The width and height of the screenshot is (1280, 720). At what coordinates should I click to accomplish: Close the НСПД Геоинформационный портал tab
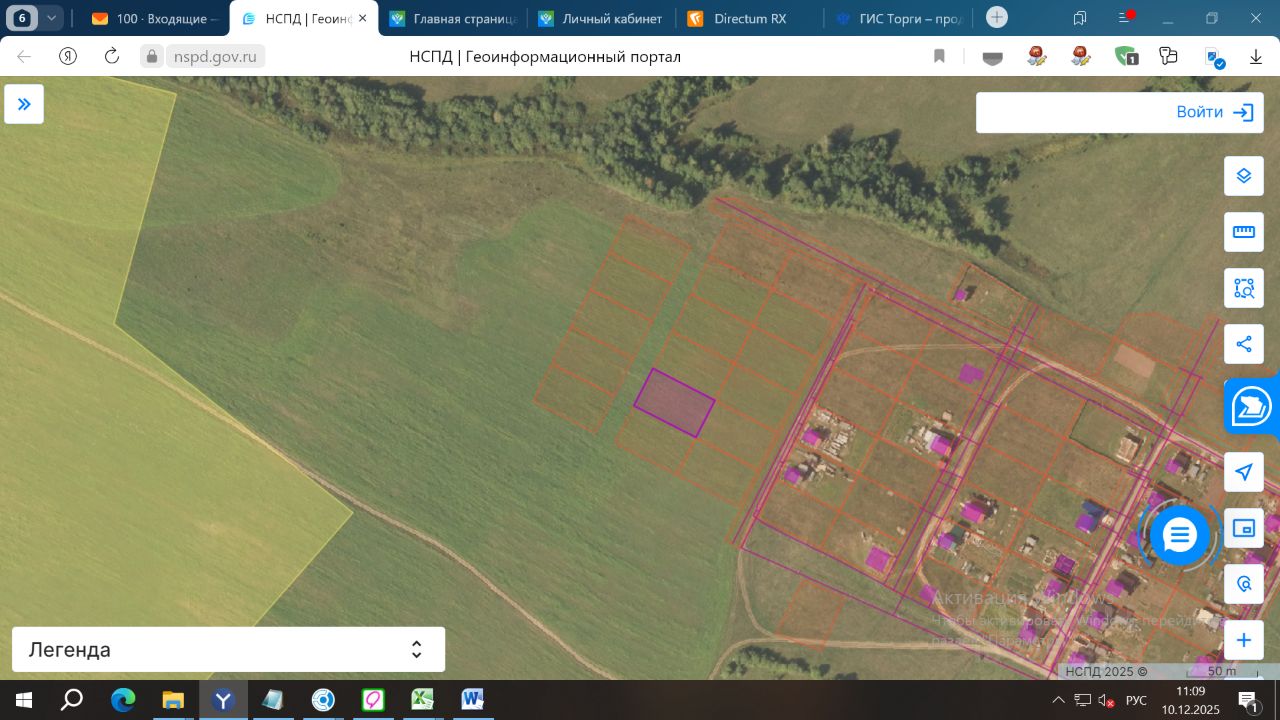point(362,19)
